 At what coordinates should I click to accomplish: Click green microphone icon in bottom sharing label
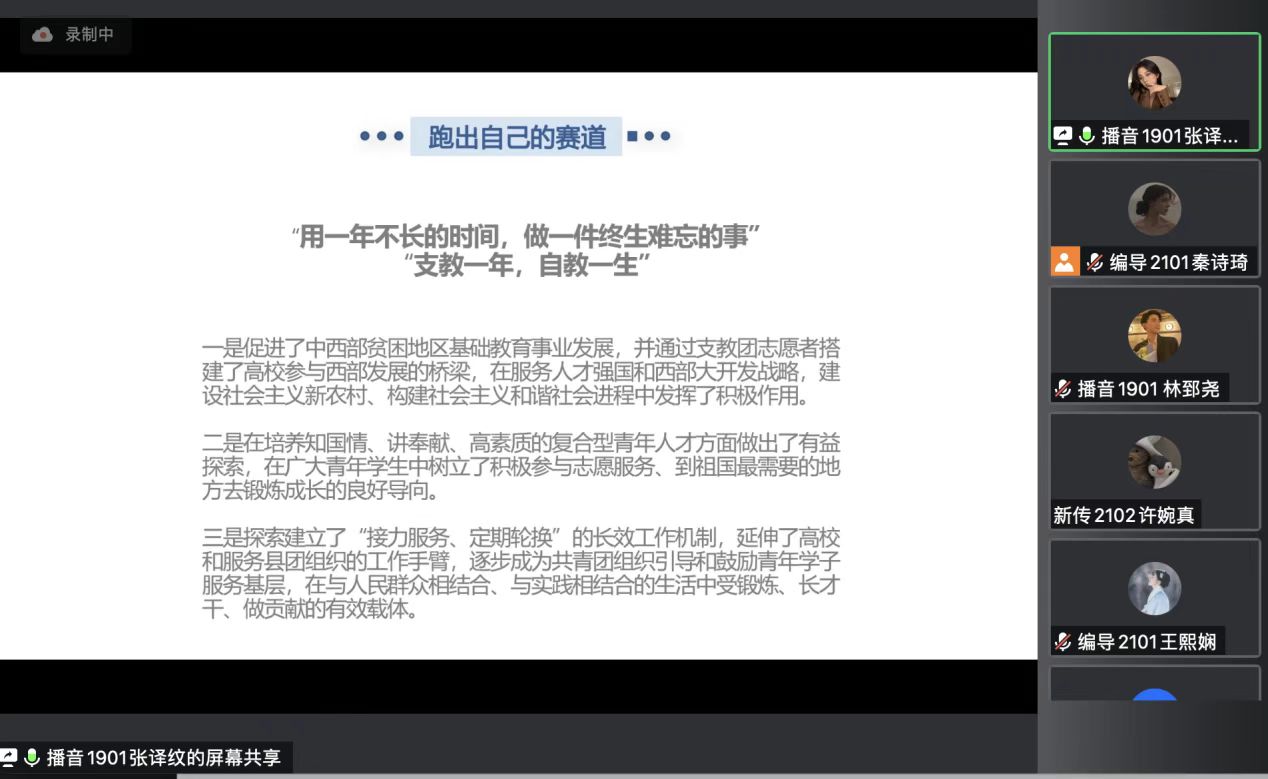(32, 758)
